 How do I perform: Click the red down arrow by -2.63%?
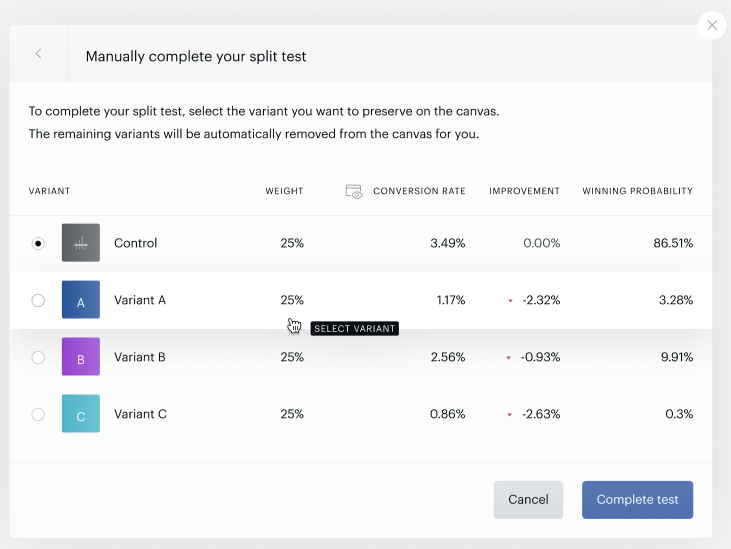[510, 415]
